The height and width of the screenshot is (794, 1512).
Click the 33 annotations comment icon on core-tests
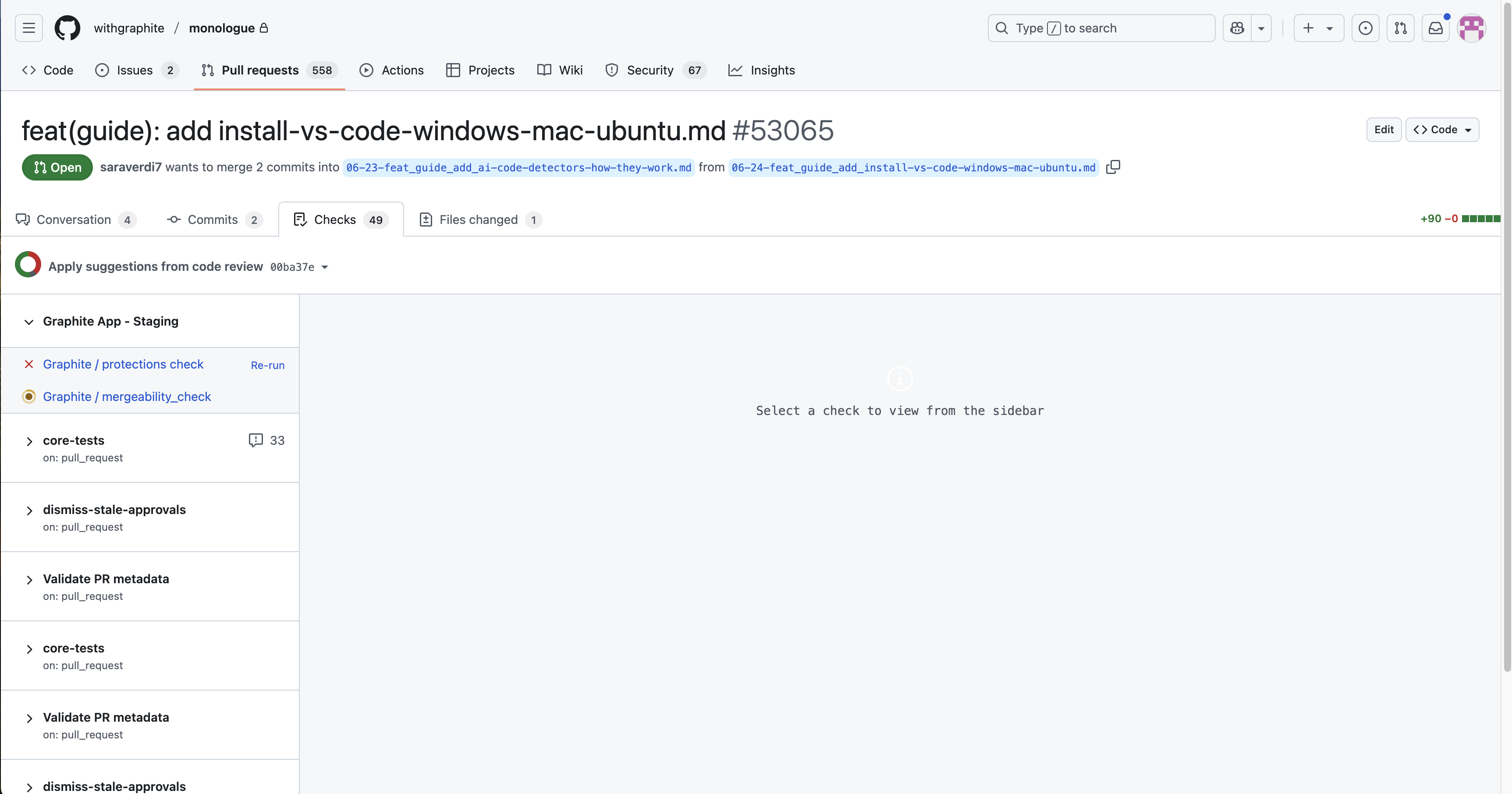tap(256, 440)
